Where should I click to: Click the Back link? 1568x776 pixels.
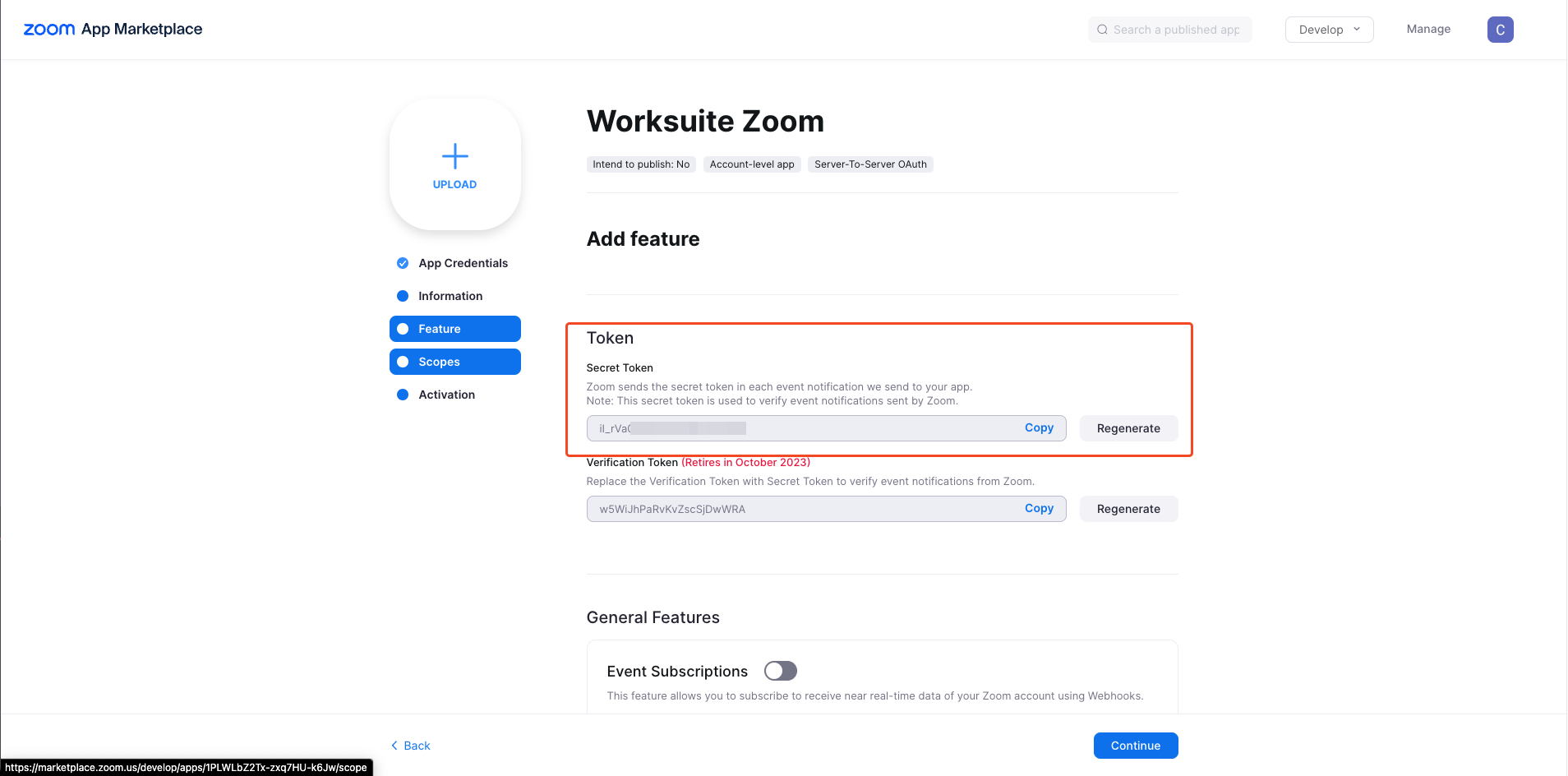point(411,746)
